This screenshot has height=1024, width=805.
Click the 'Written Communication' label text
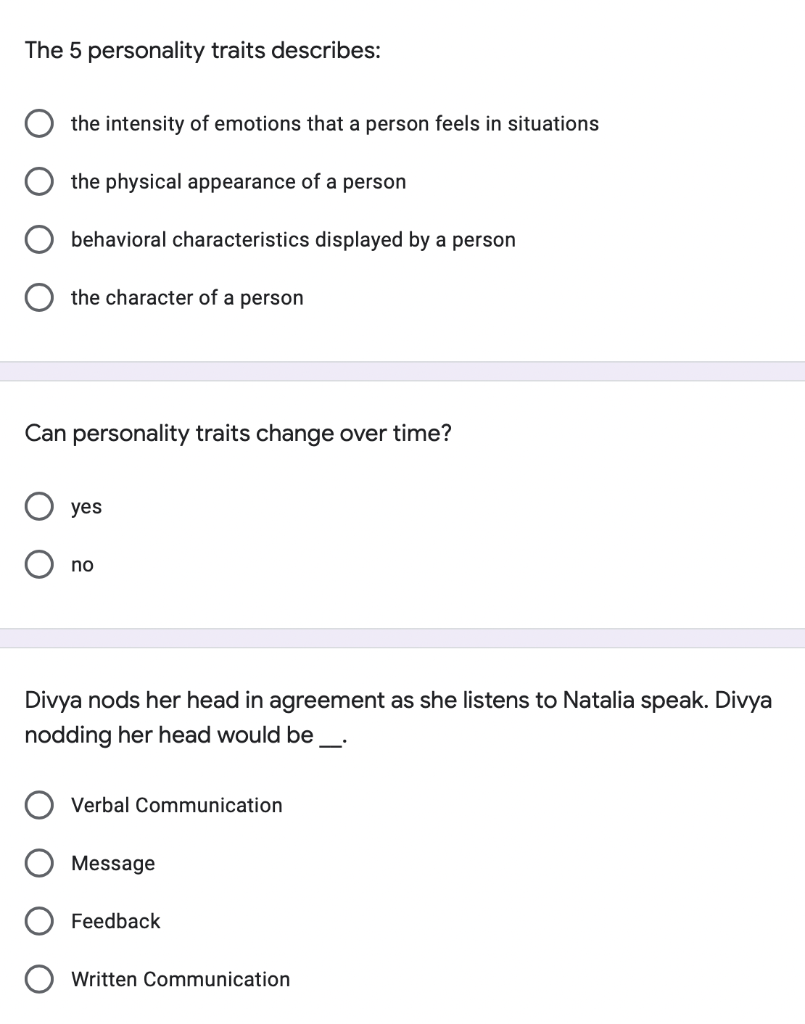[x=180, y=979]
